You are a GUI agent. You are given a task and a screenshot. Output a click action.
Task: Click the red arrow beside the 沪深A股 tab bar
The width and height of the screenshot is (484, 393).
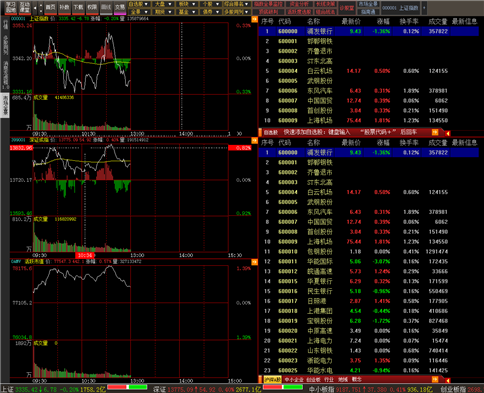[448, 380]
